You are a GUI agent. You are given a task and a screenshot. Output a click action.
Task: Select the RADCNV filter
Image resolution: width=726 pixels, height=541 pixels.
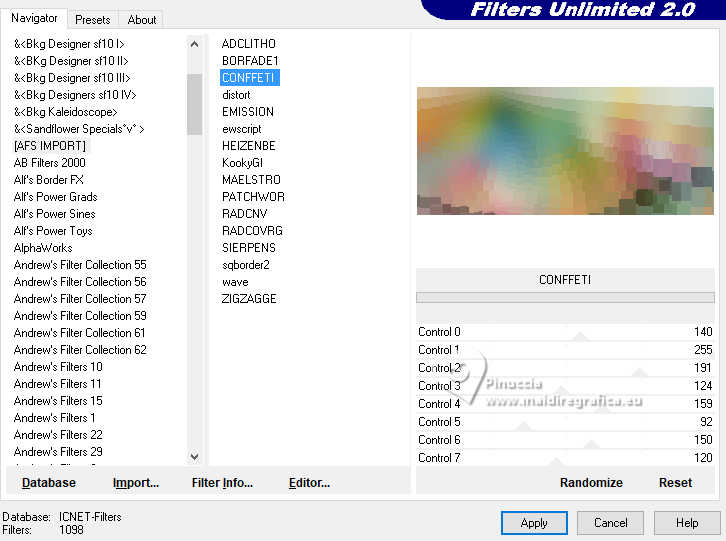(244, 214)
